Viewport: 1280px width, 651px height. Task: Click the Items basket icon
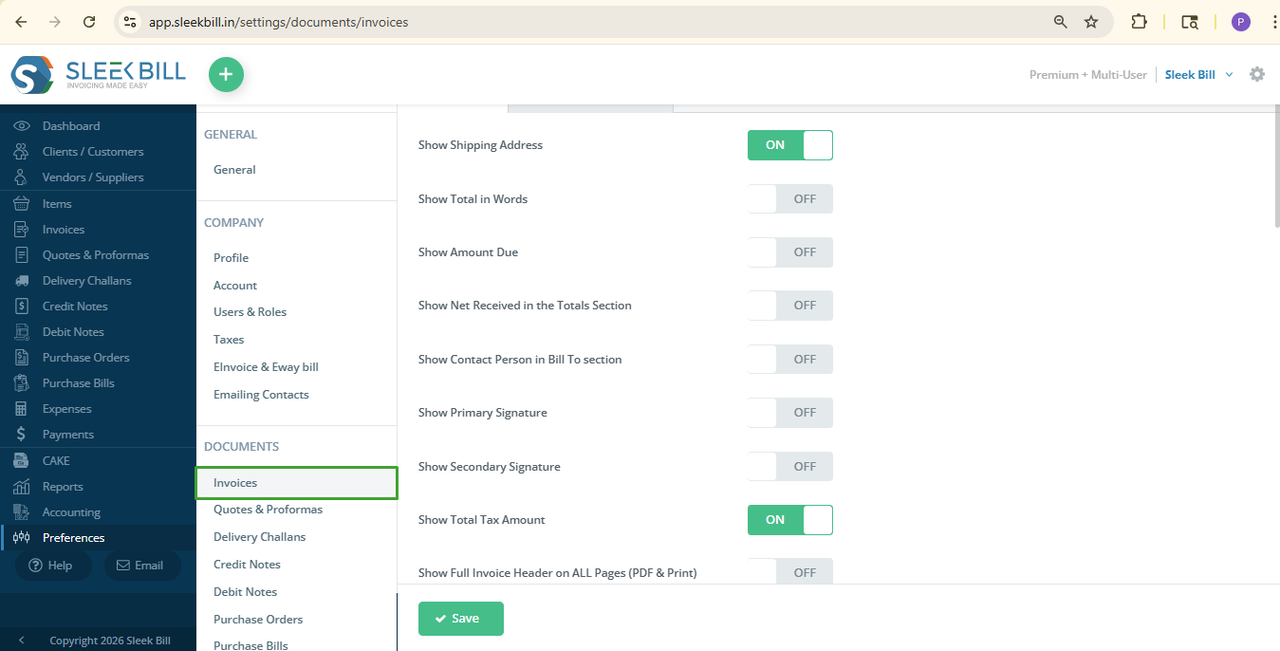point(21,203)
